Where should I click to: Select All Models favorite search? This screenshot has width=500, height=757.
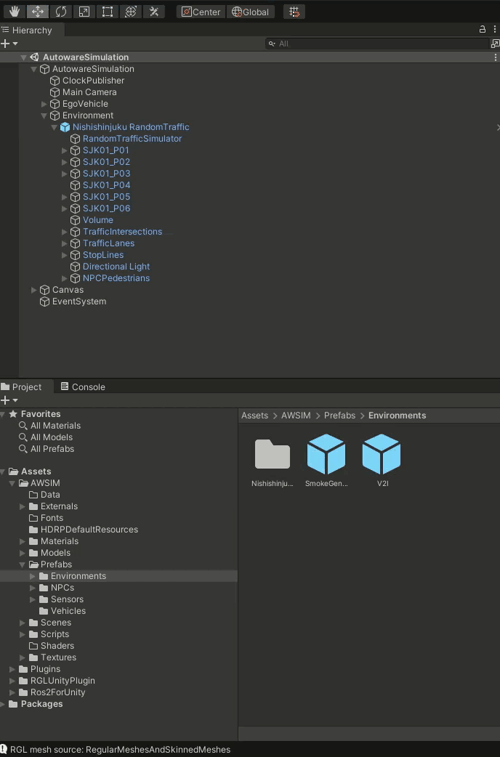(x=51, y=437)
